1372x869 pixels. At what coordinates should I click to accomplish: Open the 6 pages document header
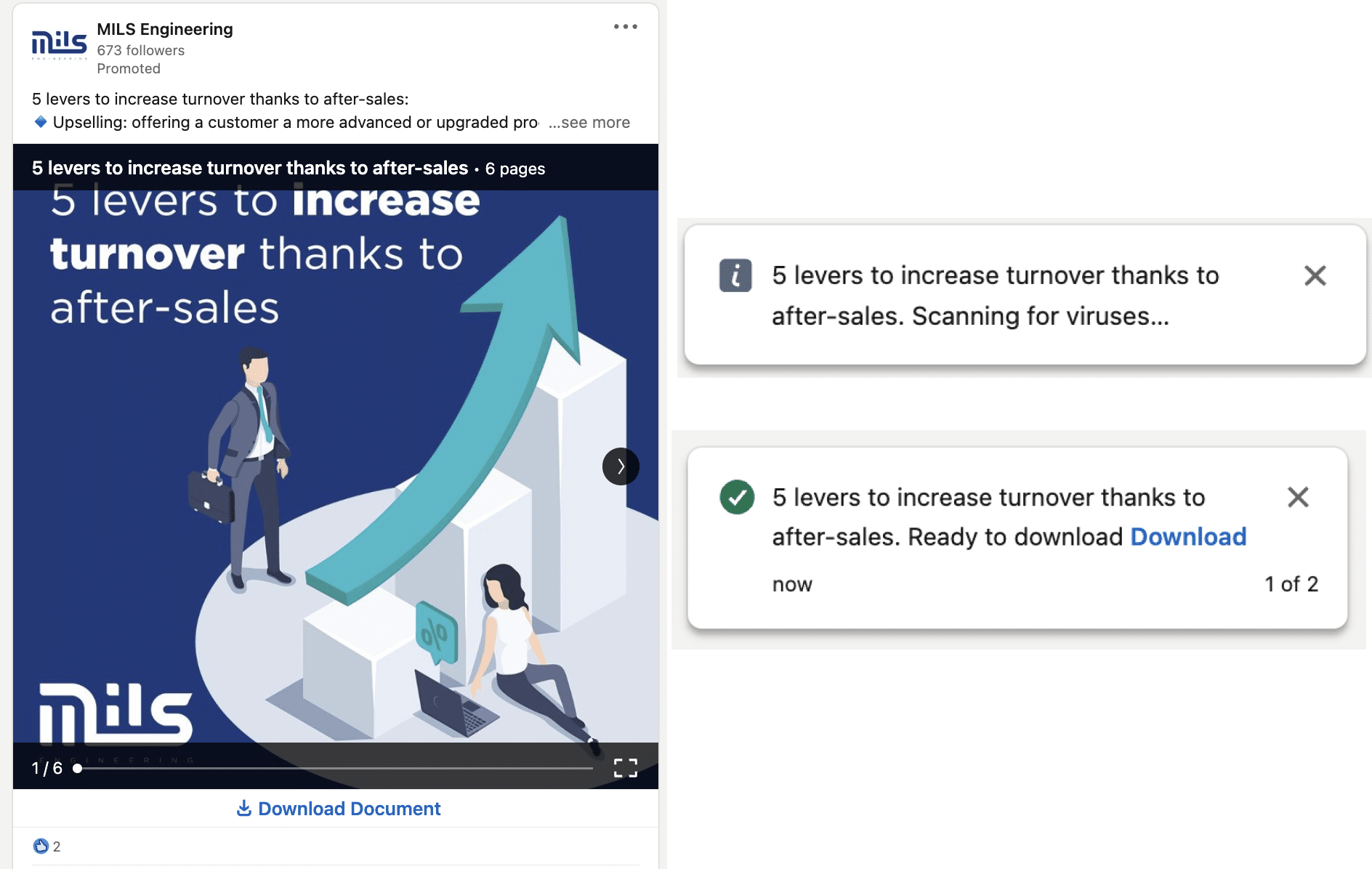click(516, 168)
